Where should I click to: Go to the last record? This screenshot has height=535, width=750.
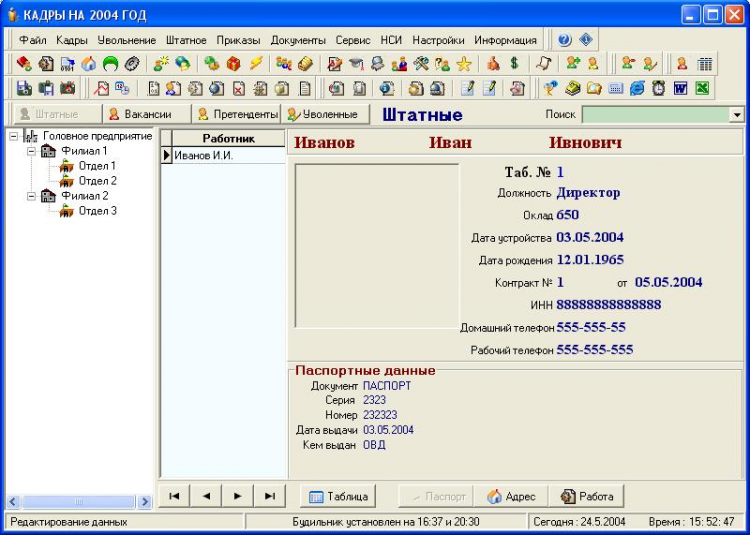(x=270, y=496)
